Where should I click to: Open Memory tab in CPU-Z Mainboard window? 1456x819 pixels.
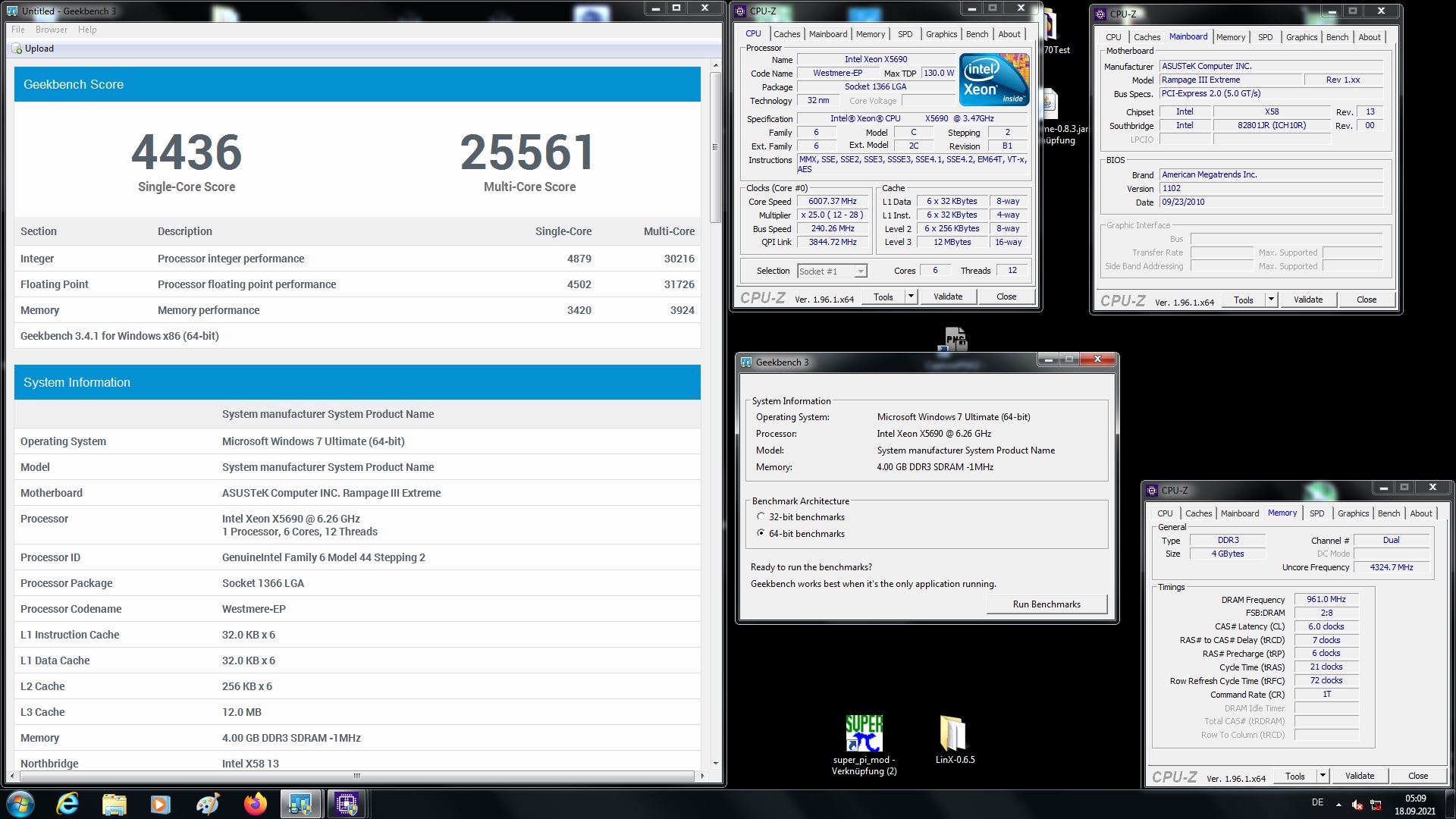[1230, 37]
